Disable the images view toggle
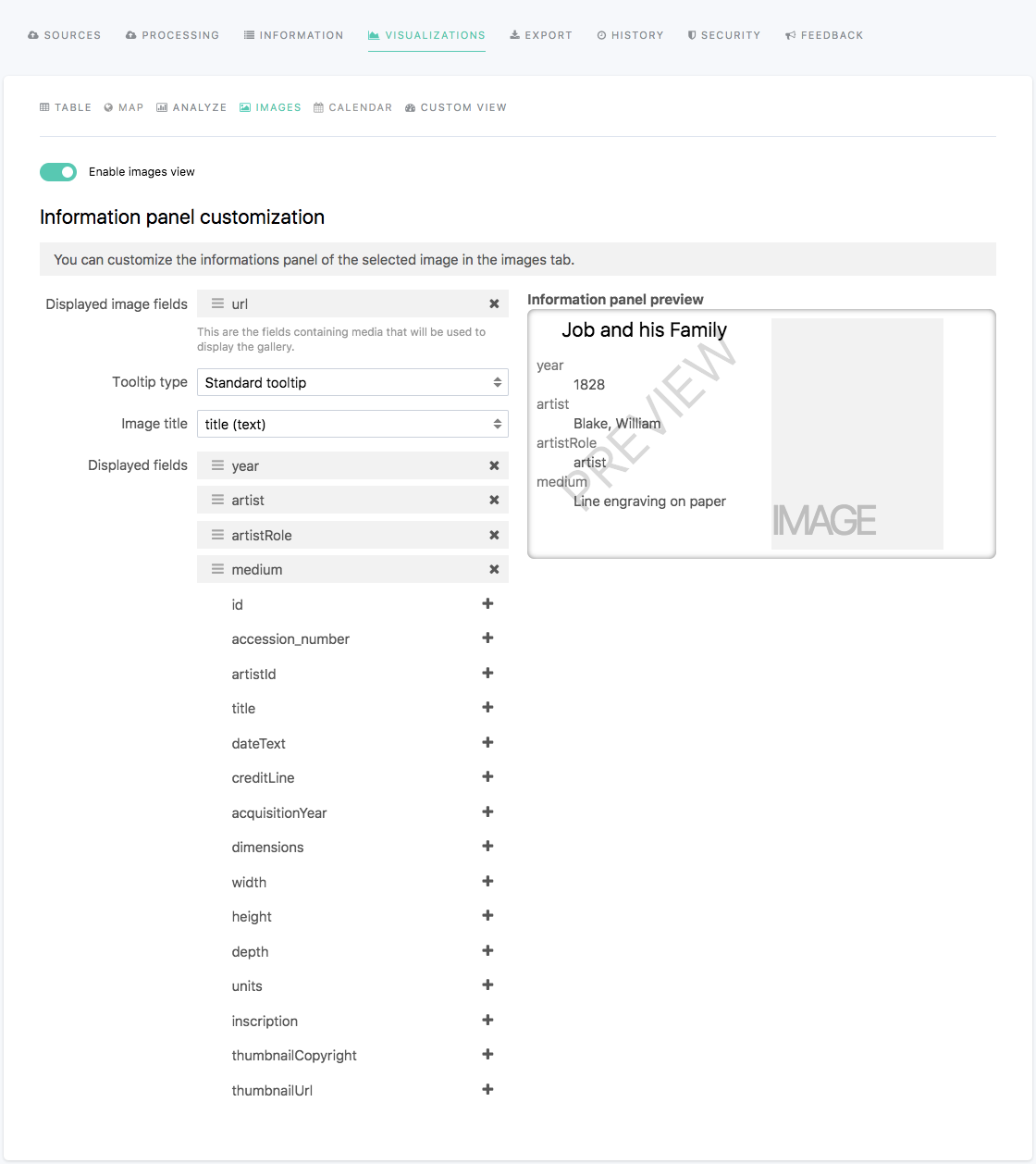The width and height of the screenshot is (1036, 1164). [58, 172]
